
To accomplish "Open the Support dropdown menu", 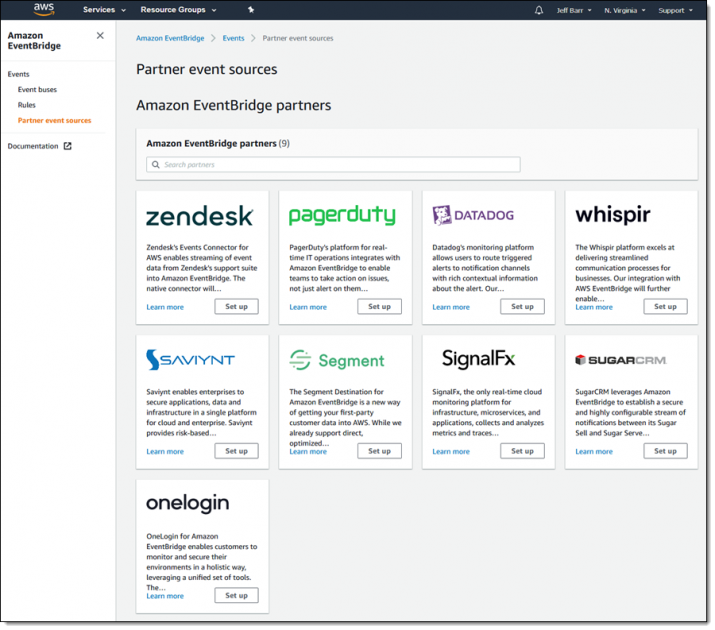I will pos(676,10).
